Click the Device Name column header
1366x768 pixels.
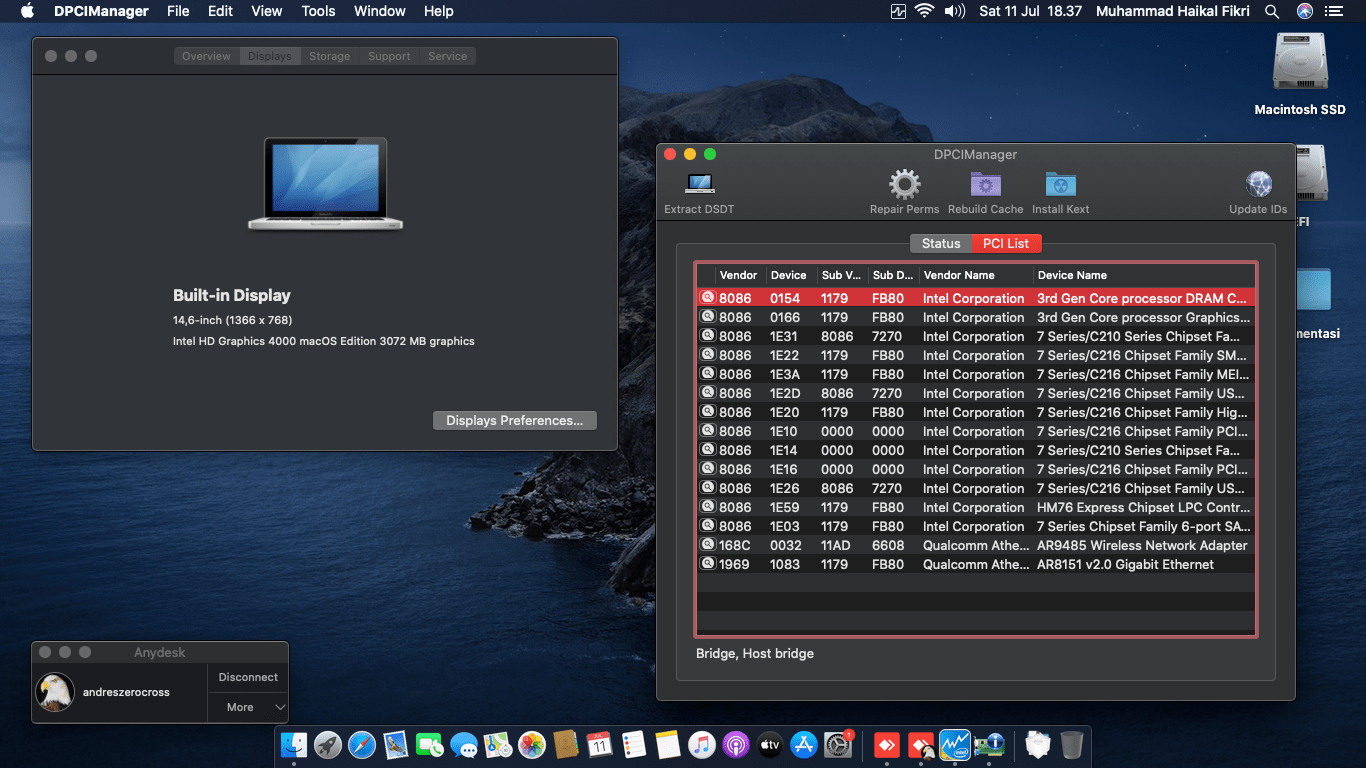(1144, 275)
